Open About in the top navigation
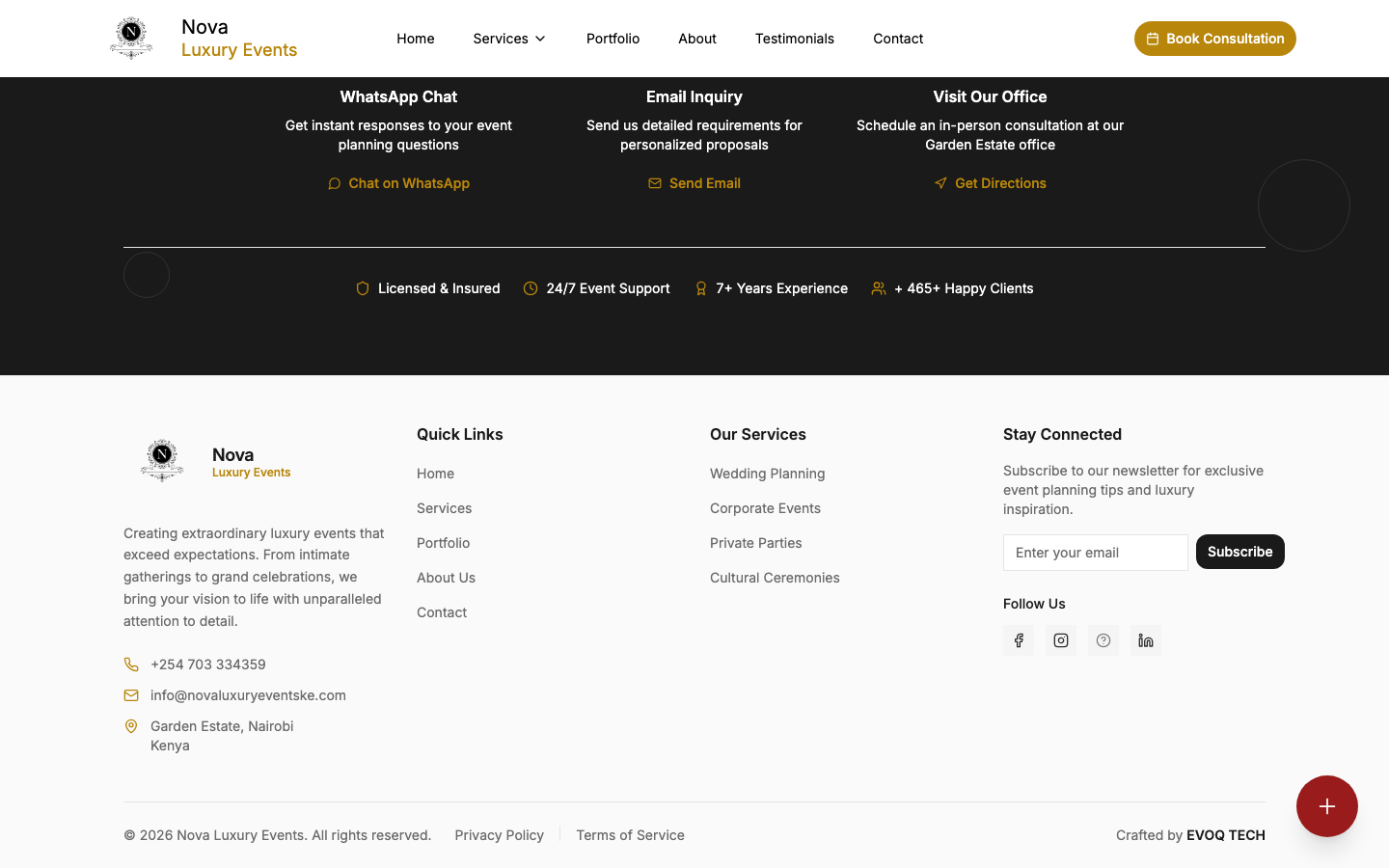1389x868 pixels. [x=697, y=39]
